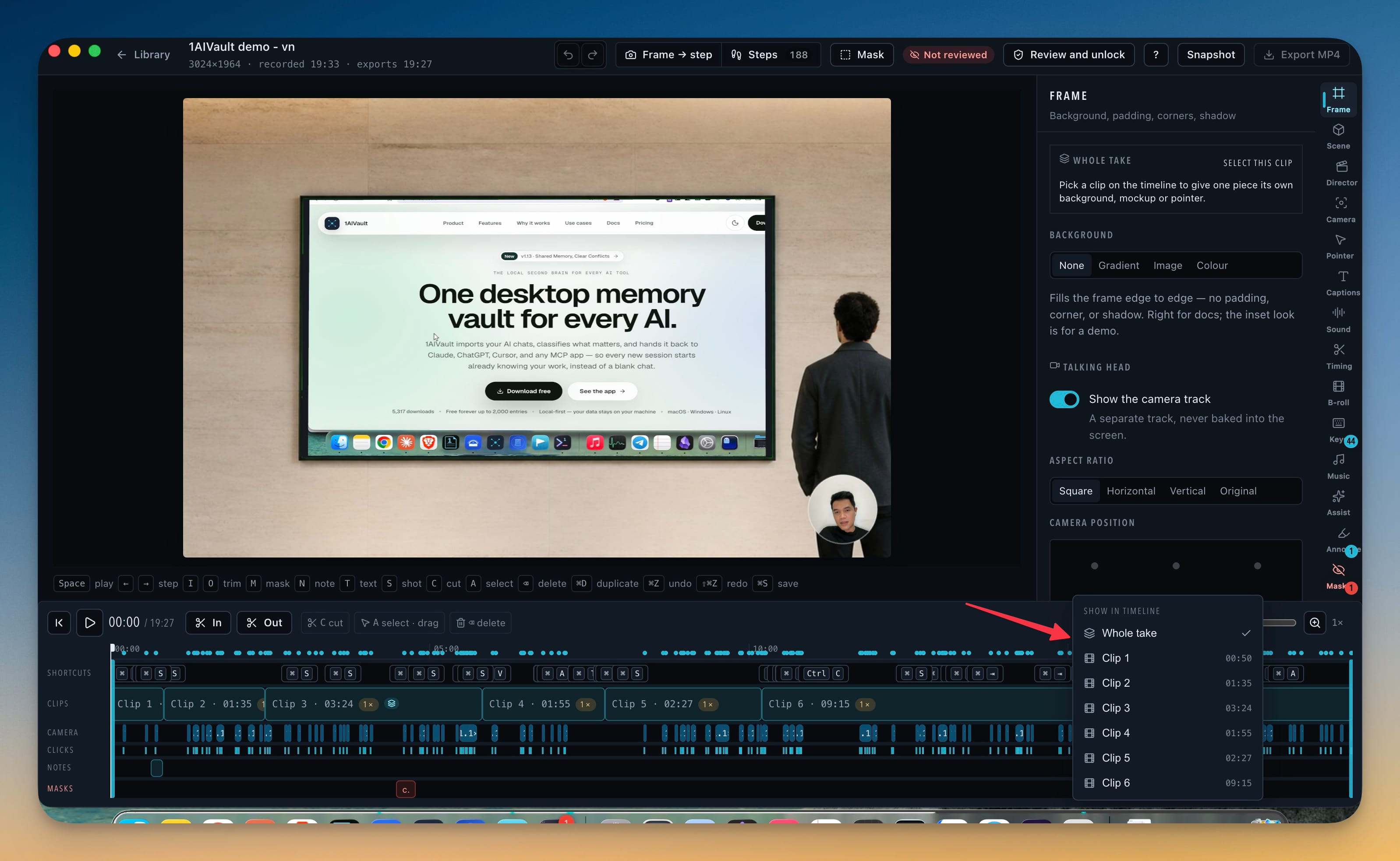
Task: Choose Original aspect ratio
Action: (1238, 491)
